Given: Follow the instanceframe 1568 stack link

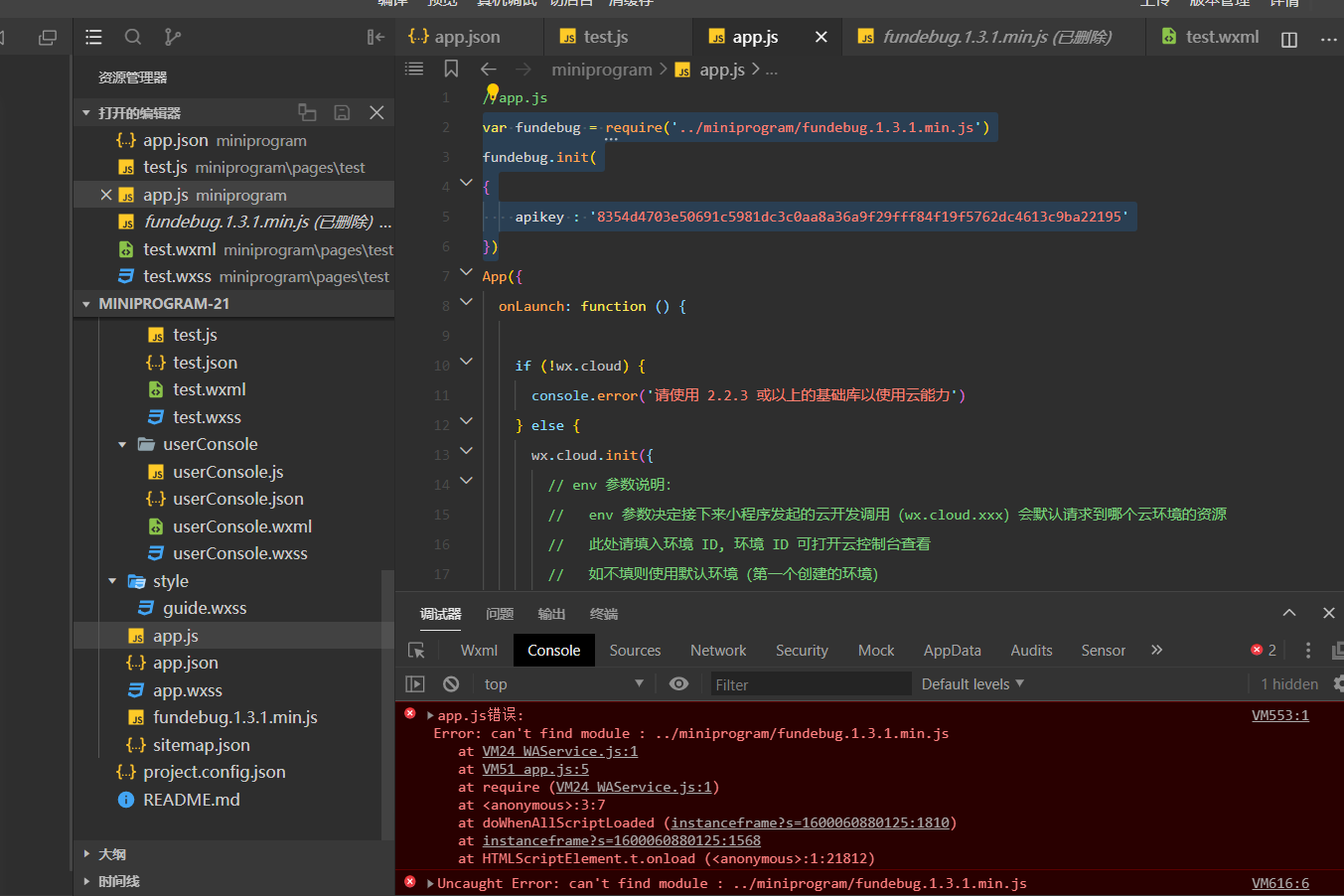Looking at the screenshot, I should coord(622,840).
